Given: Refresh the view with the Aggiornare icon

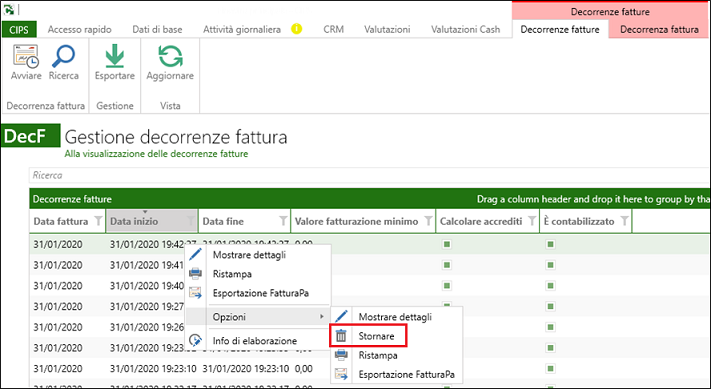Looking at the screenshot, I should pos(170,56).
